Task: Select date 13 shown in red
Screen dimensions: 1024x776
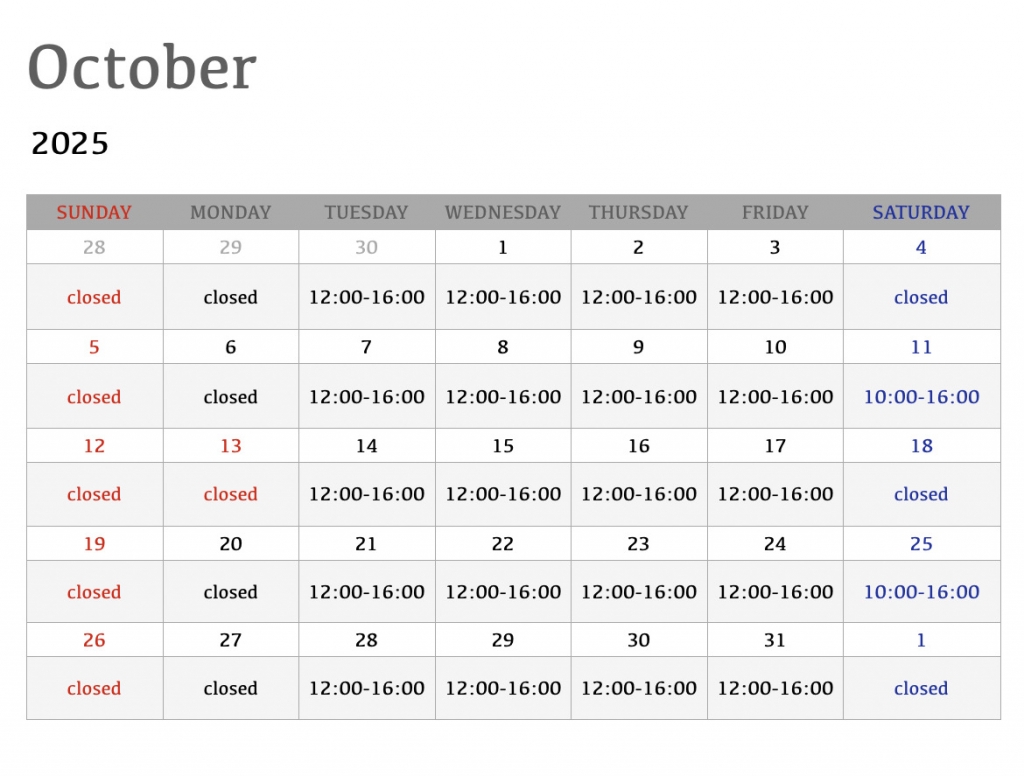Action: click(230, 446)
